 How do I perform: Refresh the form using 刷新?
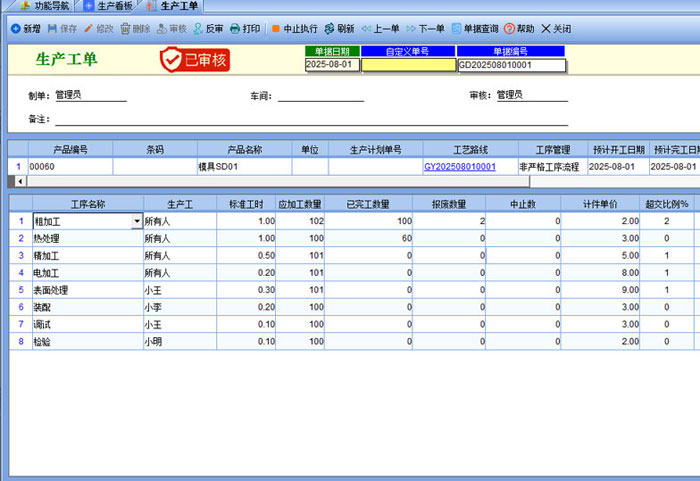339,29
